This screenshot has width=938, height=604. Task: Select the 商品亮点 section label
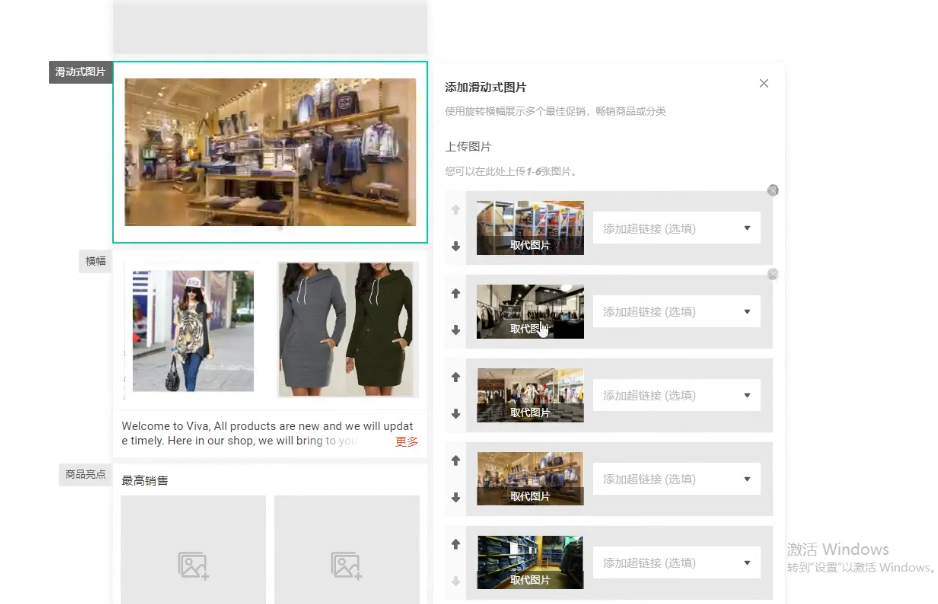click(85, 475)
